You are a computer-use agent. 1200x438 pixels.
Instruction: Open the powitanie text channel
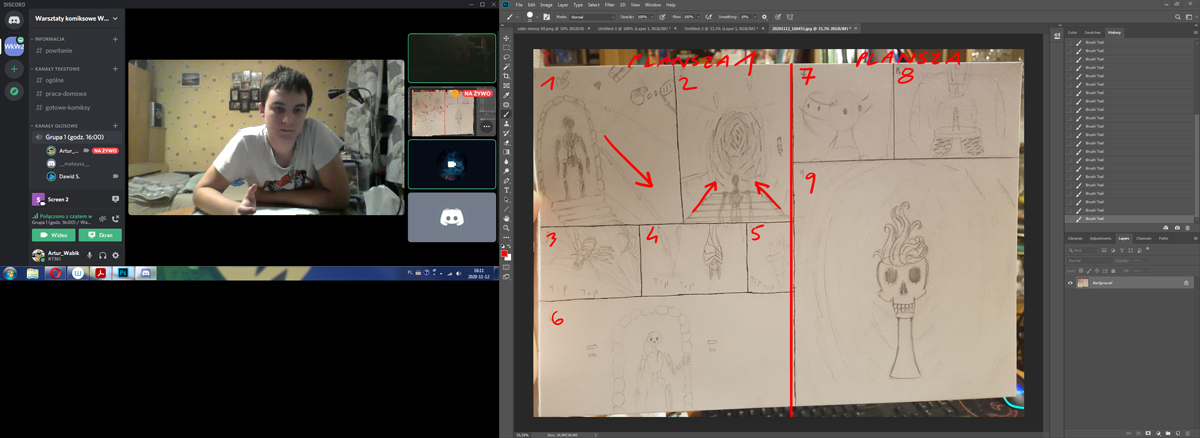[60, 50]
